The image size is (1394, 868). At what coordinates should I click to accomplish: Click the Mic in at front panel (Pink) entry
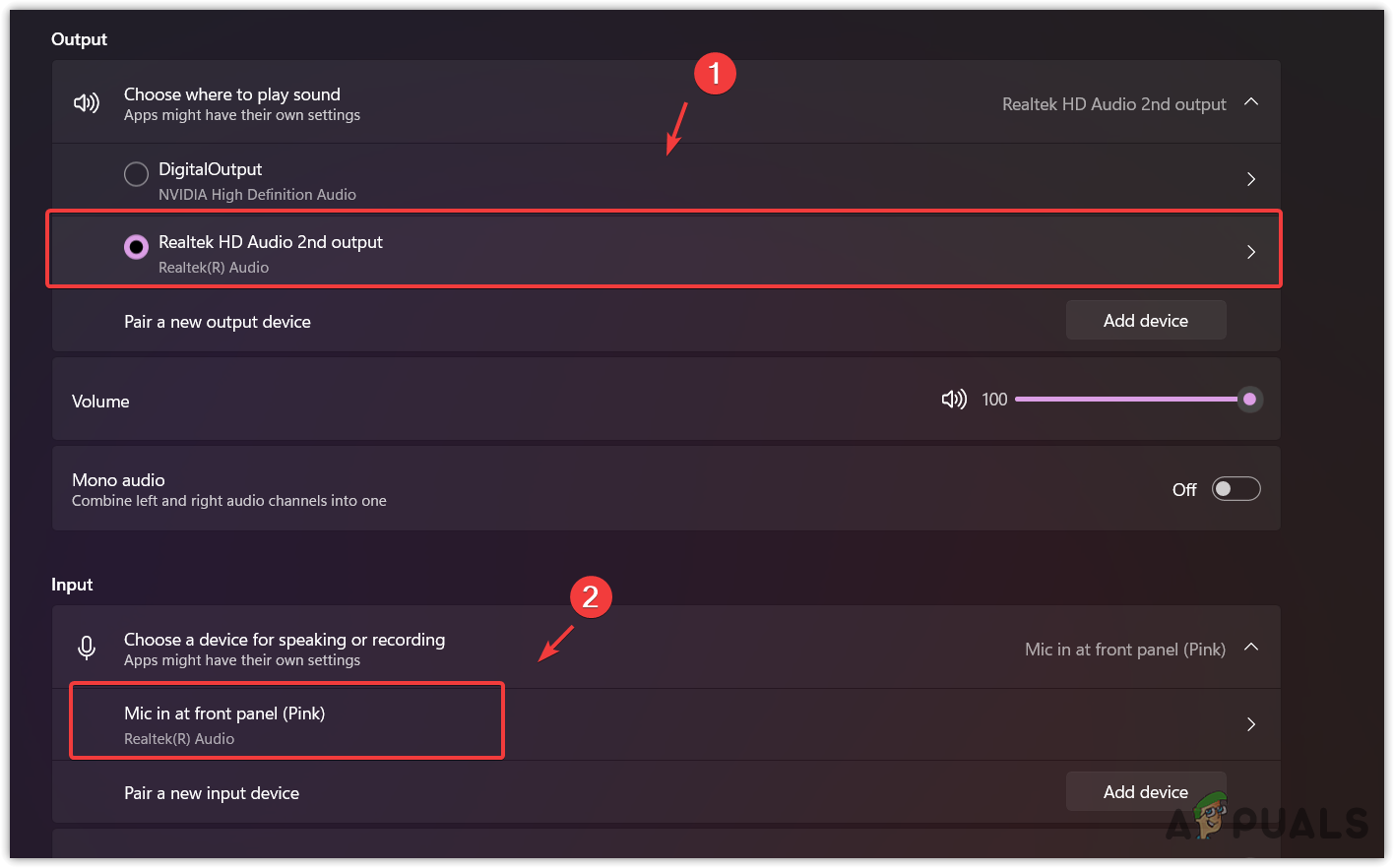point(224,713)
